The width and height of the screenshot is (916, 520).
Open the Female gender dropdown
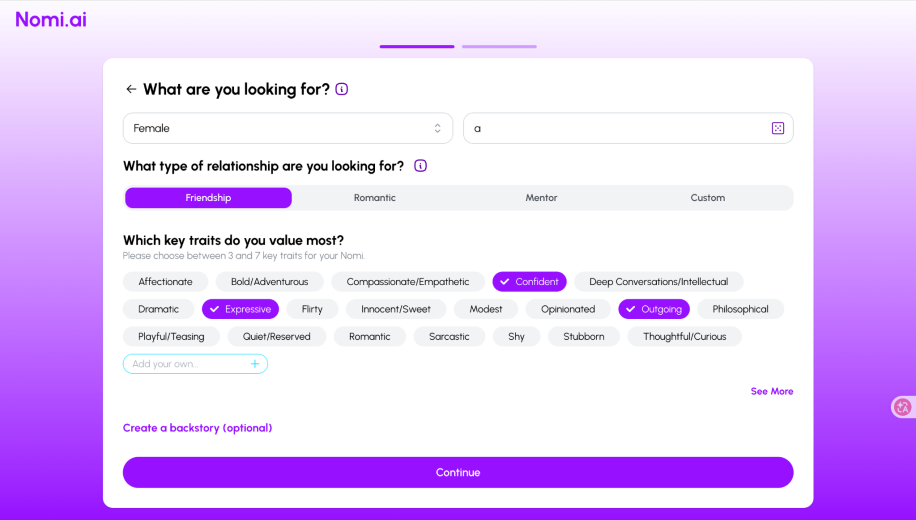288,128
